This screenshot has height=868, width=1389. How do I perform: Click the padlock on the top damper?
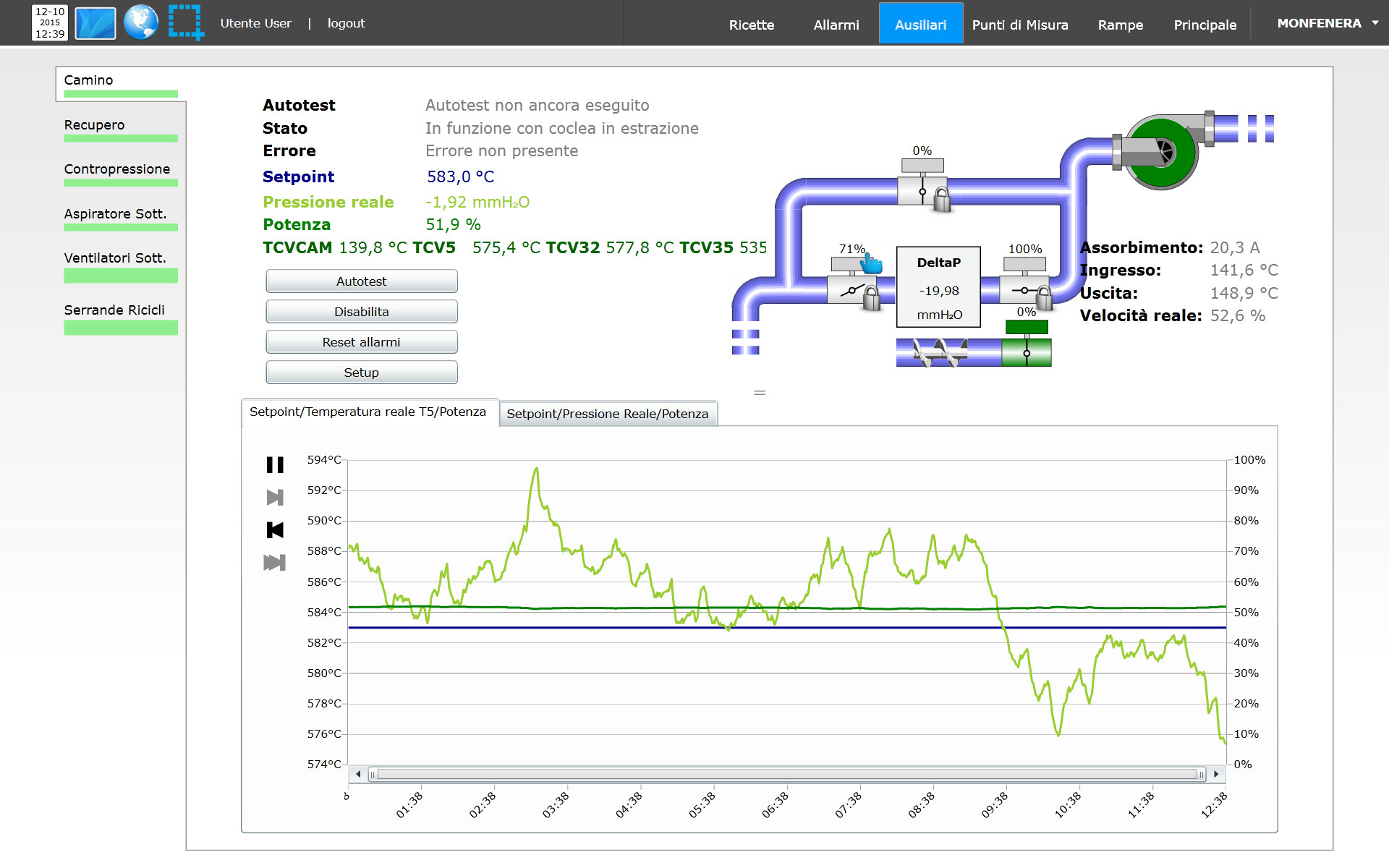pos(942,199)
